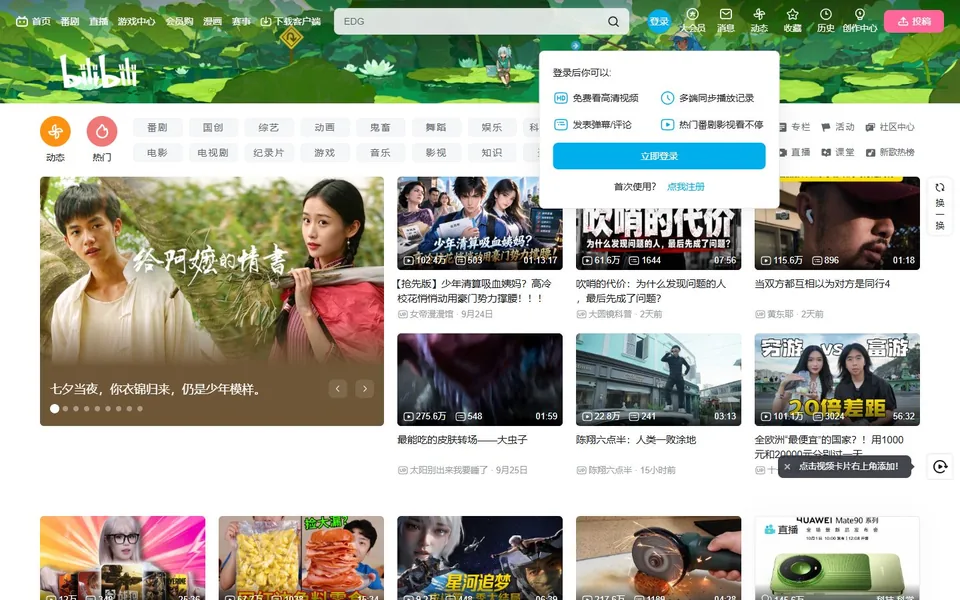Click 多端同步播放记录 clock icon
This screenshot has width=960, height=600.
coord(667,98)
